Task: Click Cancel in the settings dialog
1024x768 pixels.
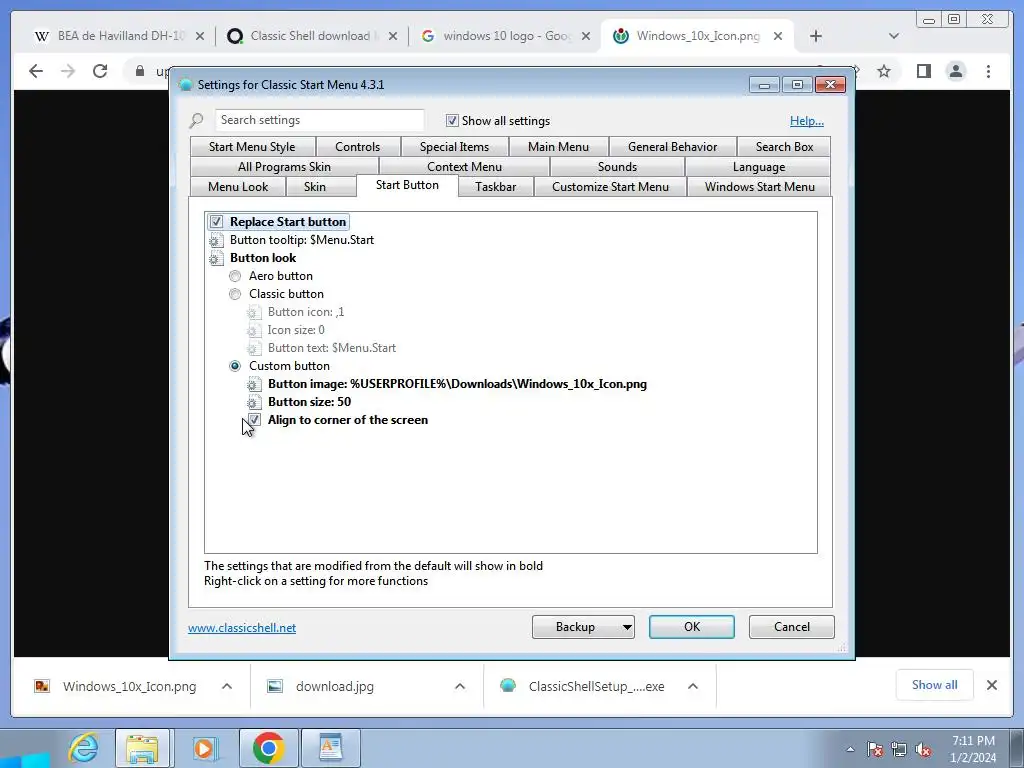Action: click(x=792, y=627)
